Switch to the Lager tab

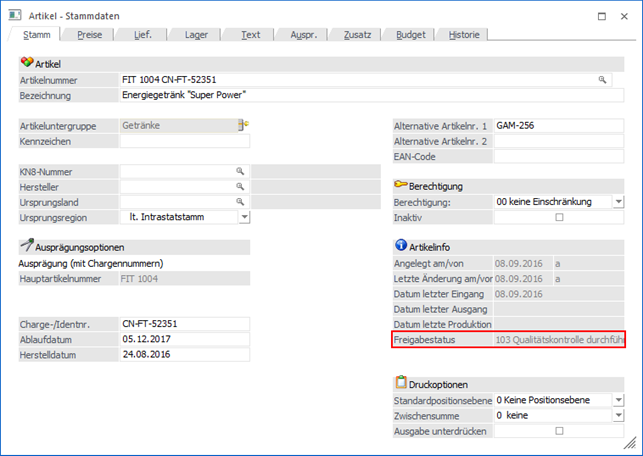click(x=196, y=35)
